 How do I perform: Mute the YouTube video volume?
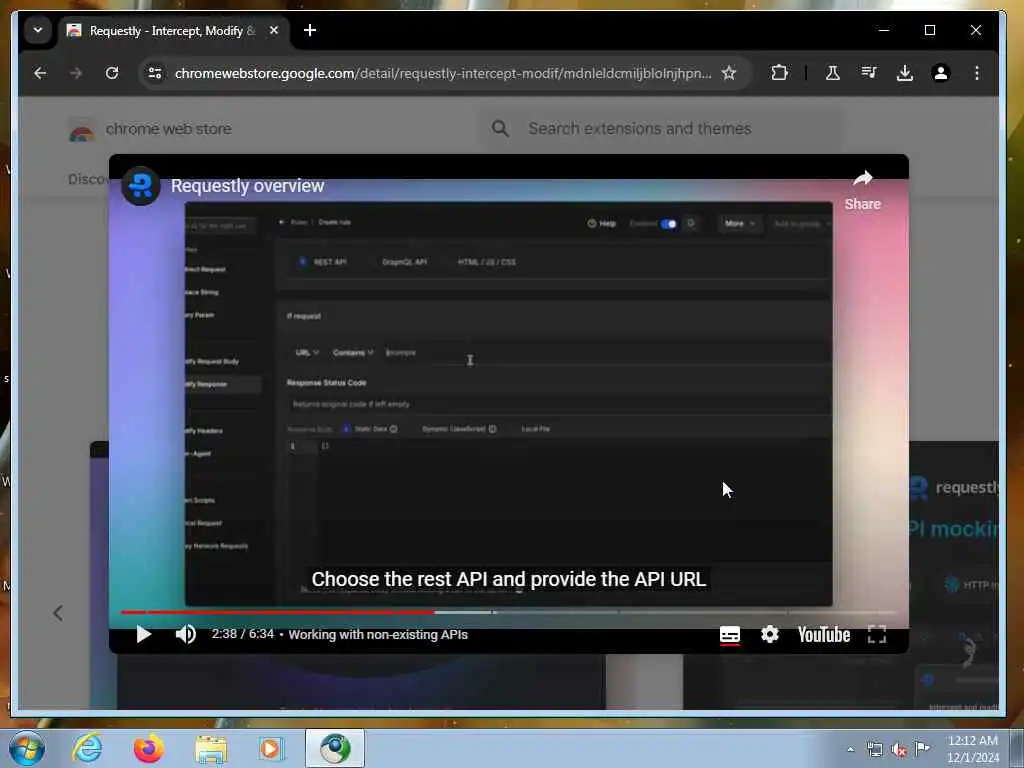click(x=185, y=634)
